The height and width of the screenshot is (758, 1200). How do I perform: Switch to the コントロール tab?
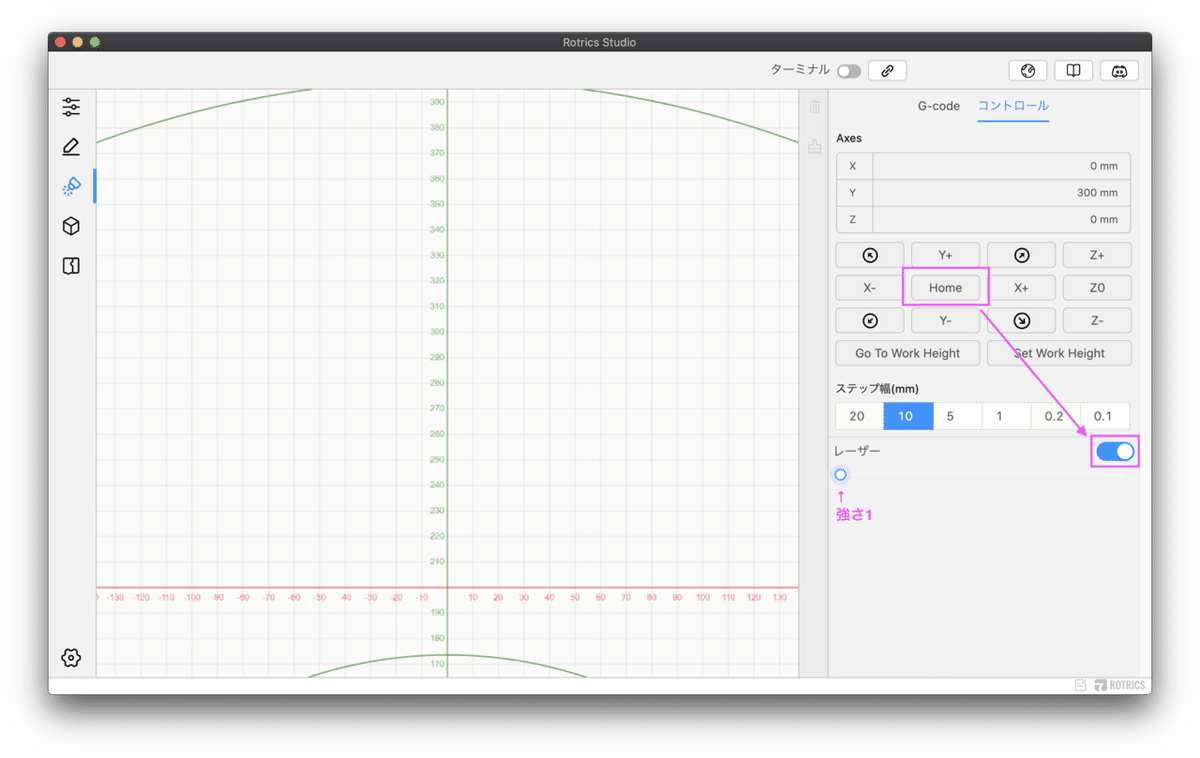click(x=1013, y=106)
